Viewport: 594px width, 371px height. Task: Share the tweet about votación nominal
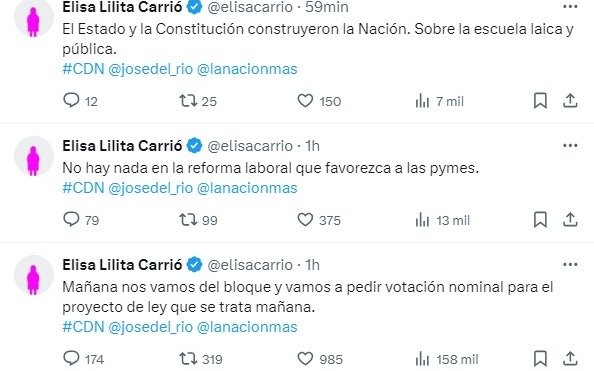[x=570, y=358]
